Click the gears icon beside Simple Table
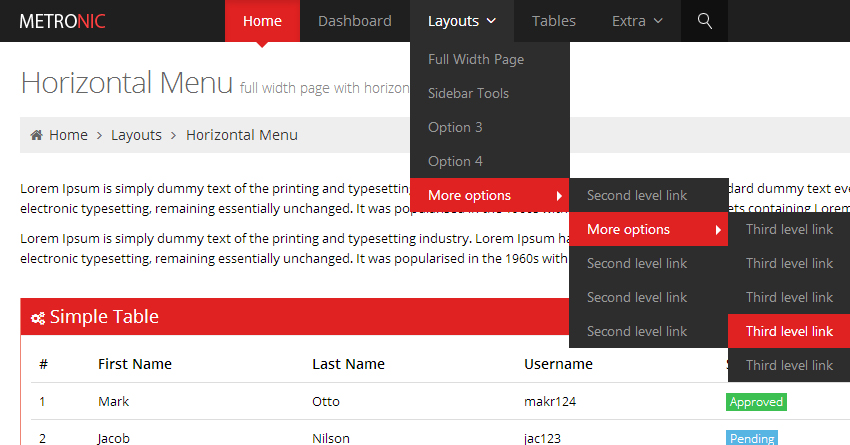 click(x=38, y=318)
